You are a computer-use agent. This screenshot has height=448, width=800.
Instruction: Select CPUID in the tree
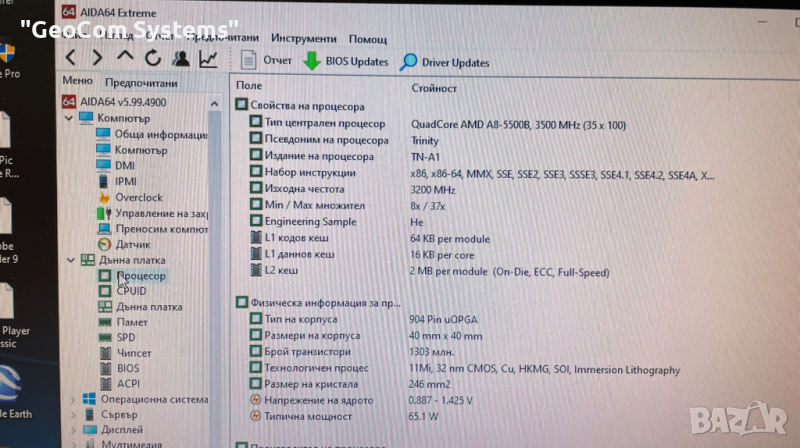(130, 291)
